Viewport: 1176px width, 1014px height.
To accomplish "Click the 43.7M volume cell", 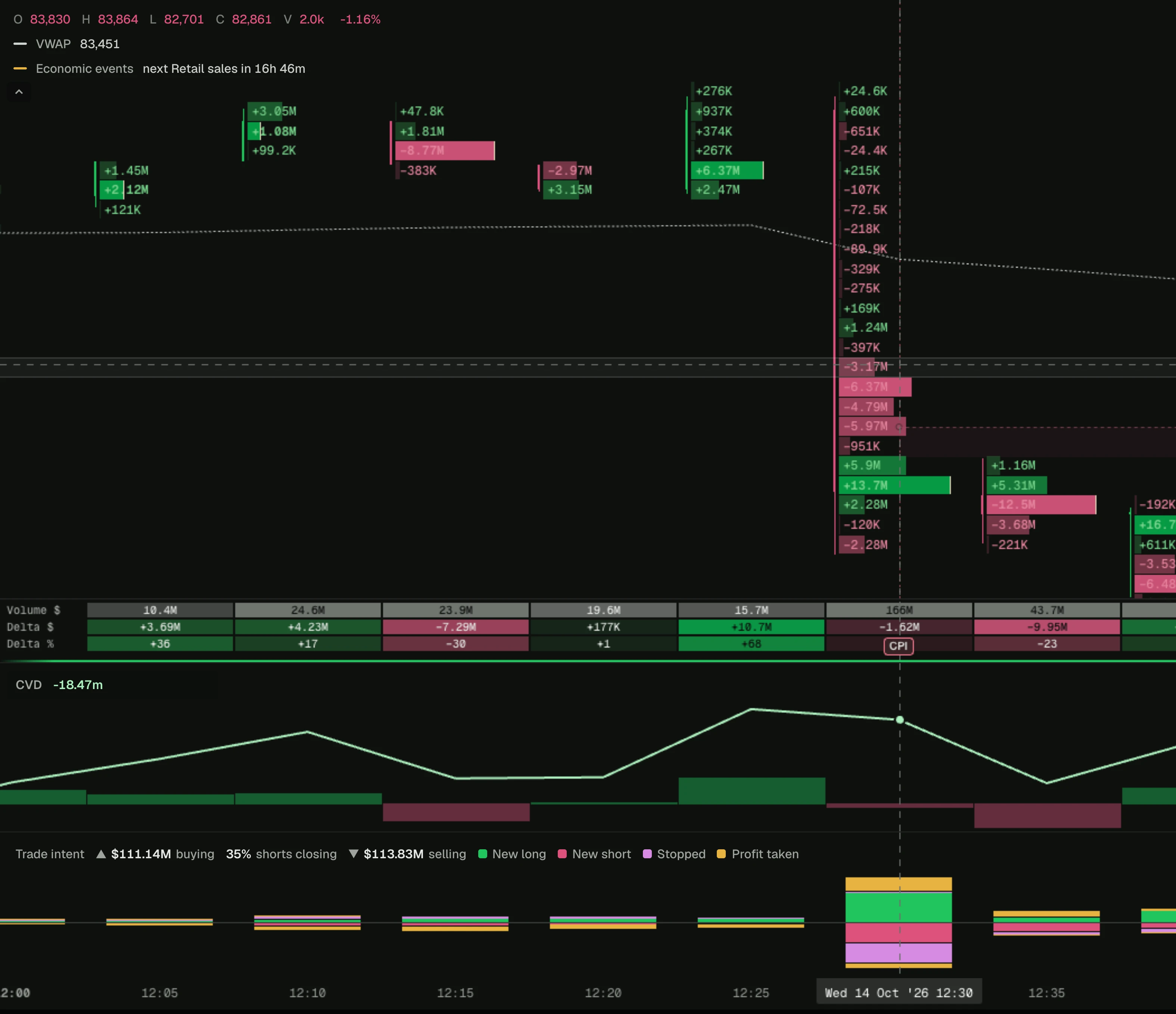I will point(1047,610).
